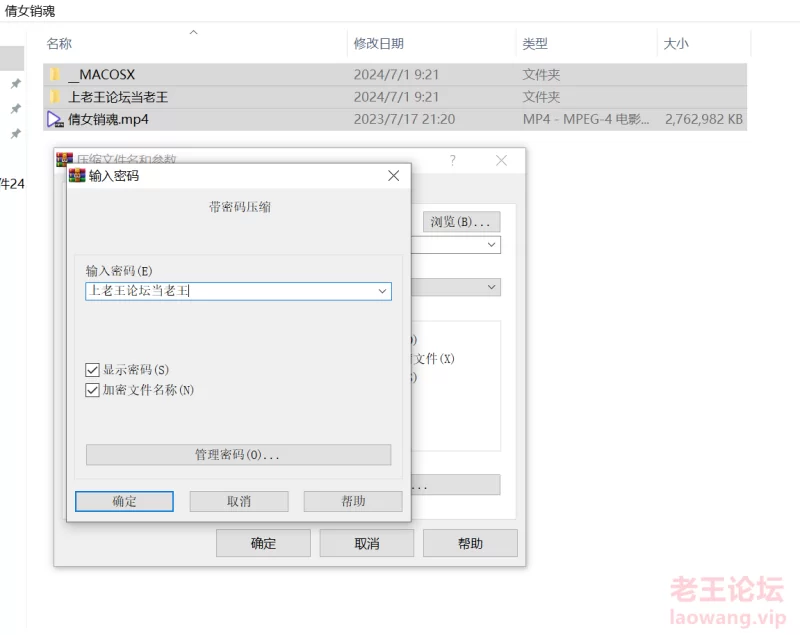Expand the archive name dropdown below 浏览 button
Image resolution: width=800 pixels, height=635 pixels.
[x=491, y=245]
